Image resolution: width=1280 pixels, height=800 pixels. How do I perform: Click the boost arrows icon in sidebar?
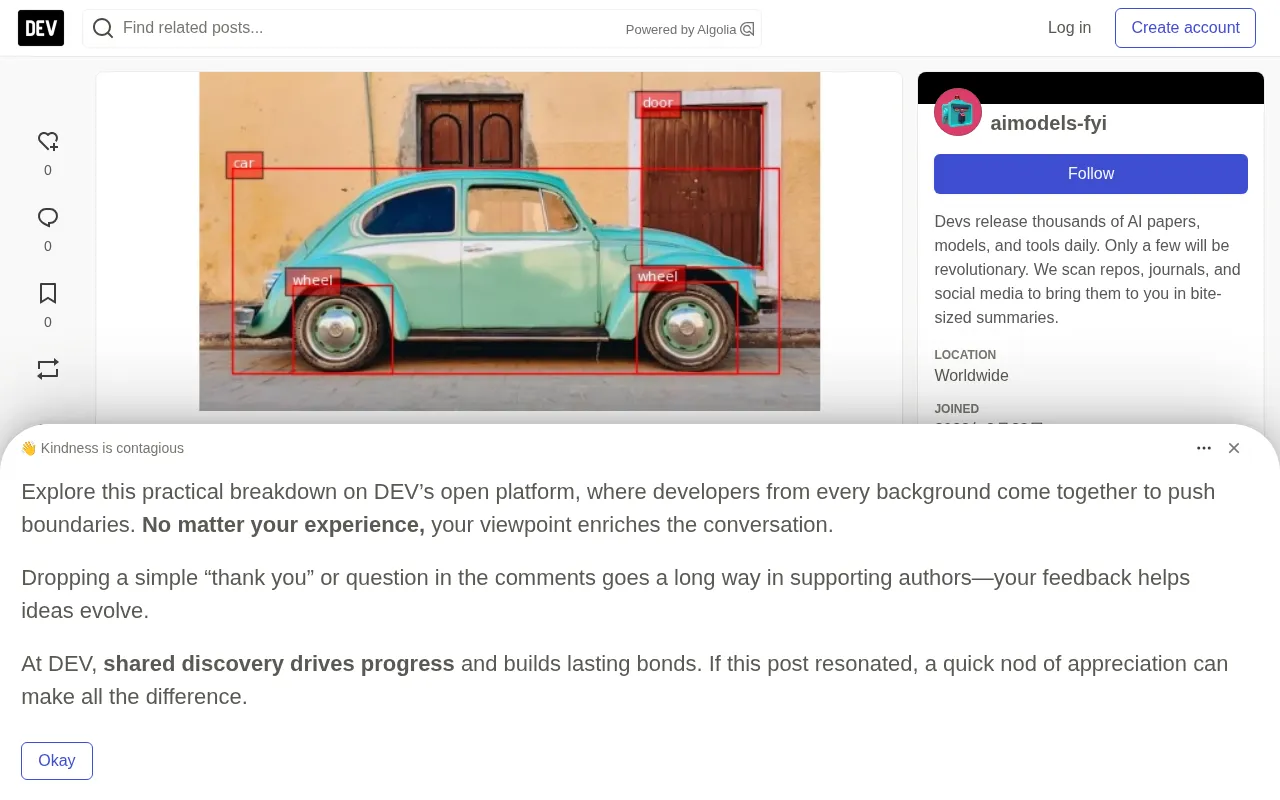click(x=48, y=369)
